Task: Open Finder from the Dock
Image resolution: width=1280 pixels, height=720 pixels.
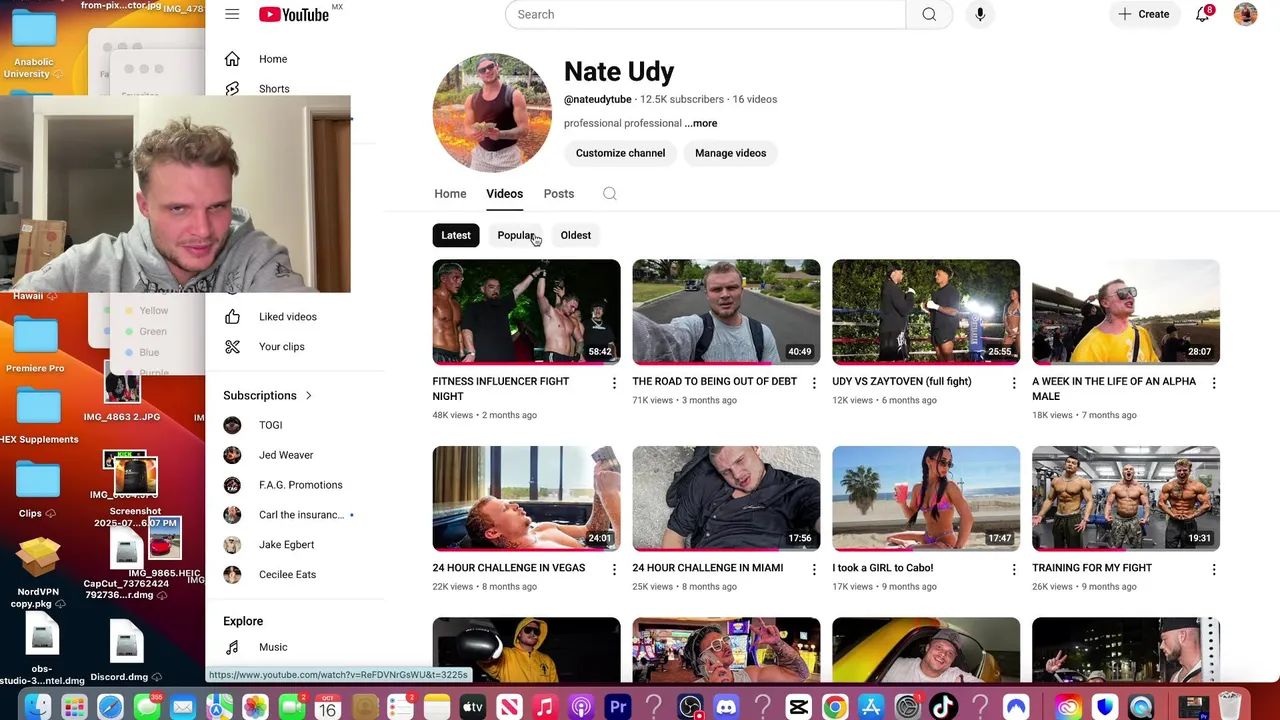Action: pos(38,707)
